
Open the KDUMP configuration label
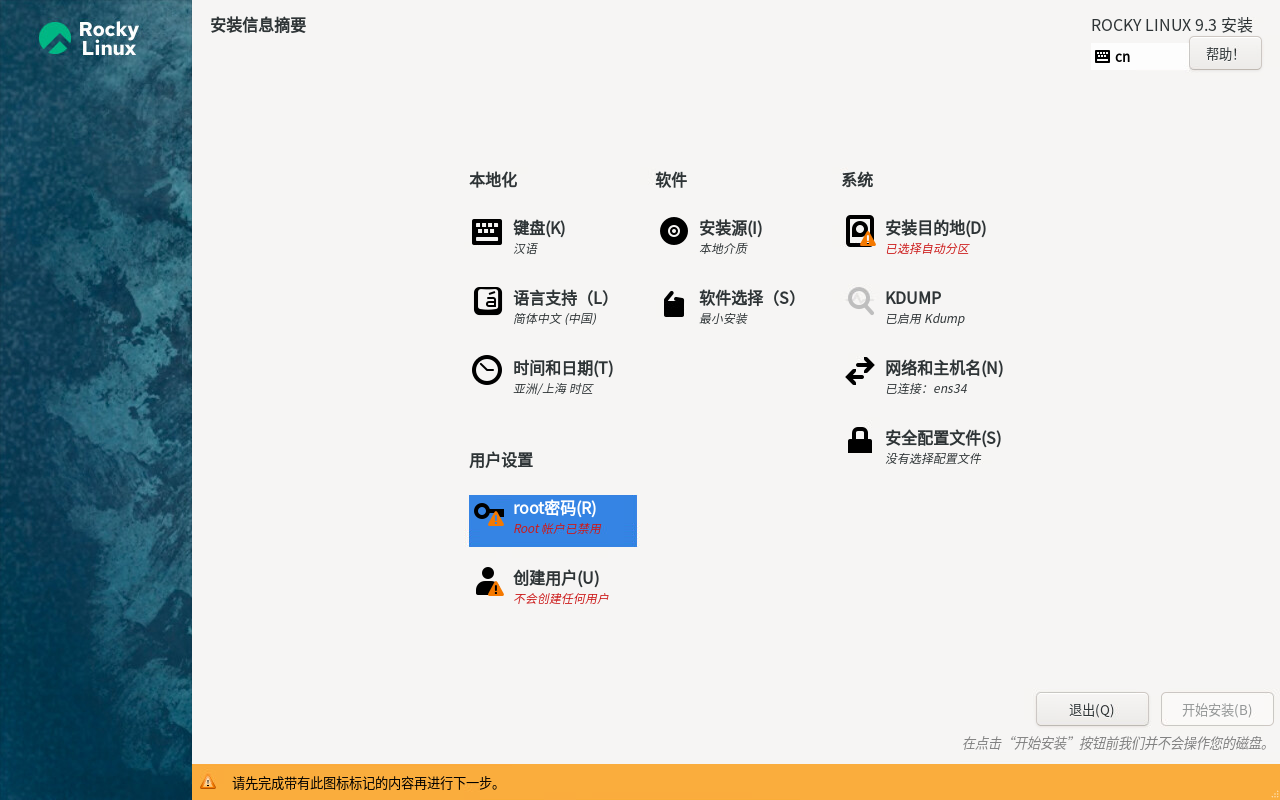click(x=913, y=298)
